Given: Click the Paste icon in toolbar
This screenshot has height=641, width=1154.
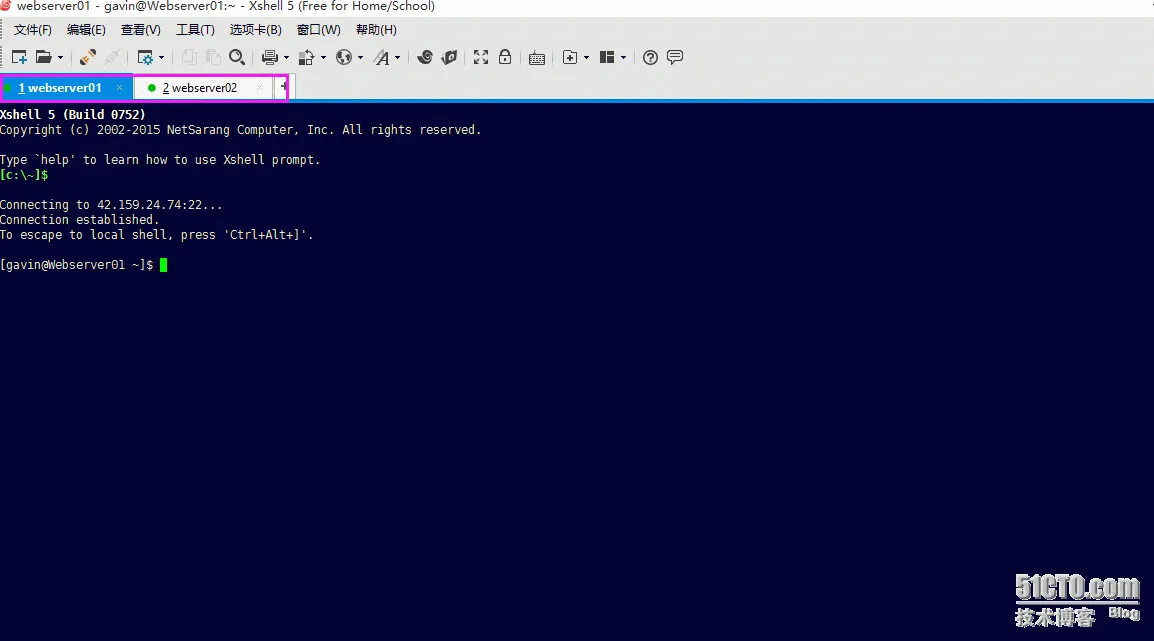Looking at the screenshot, I should point(213,57).
